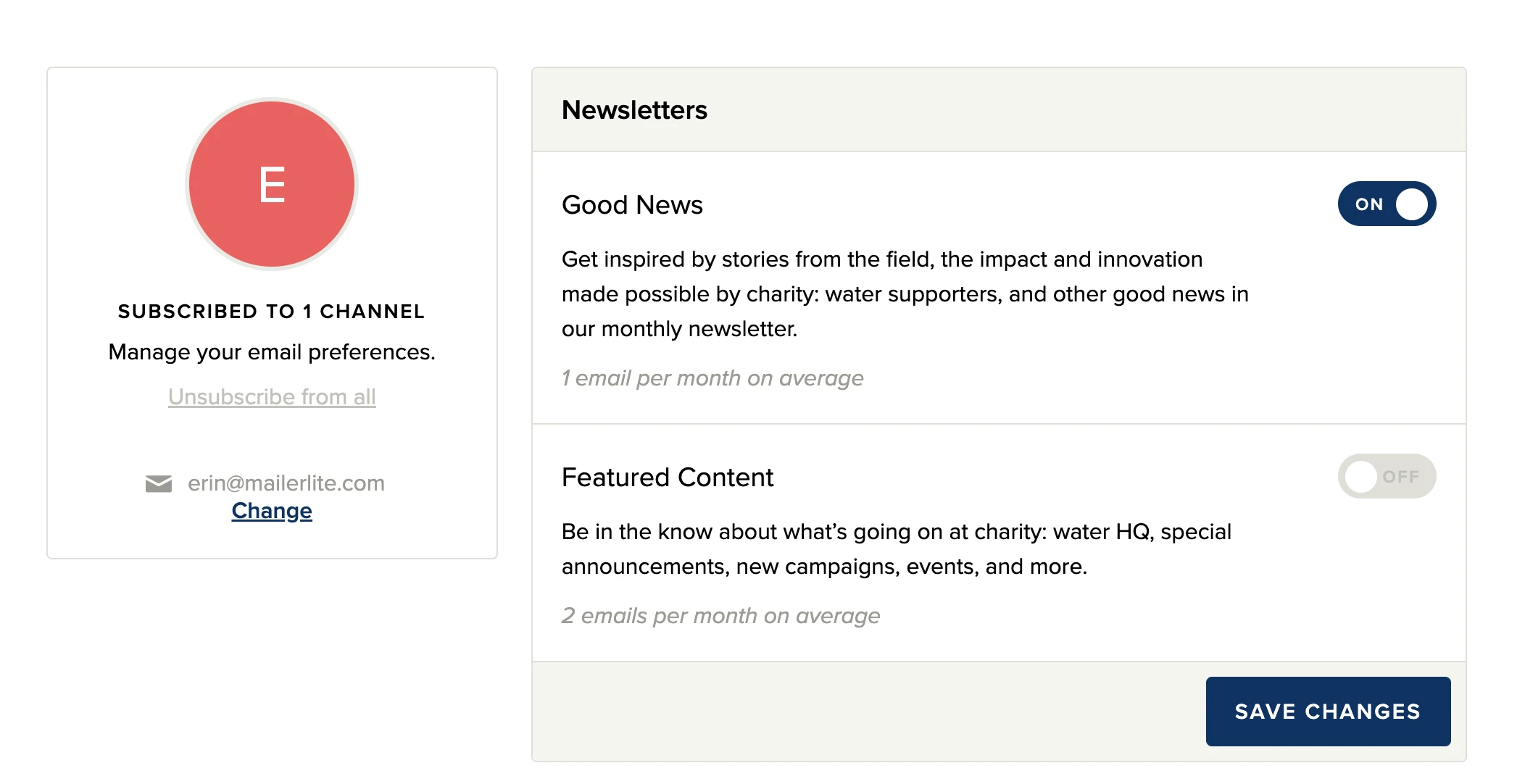Click the letter E inside avatar
The image size is (1525, 784).
[272, 185]
